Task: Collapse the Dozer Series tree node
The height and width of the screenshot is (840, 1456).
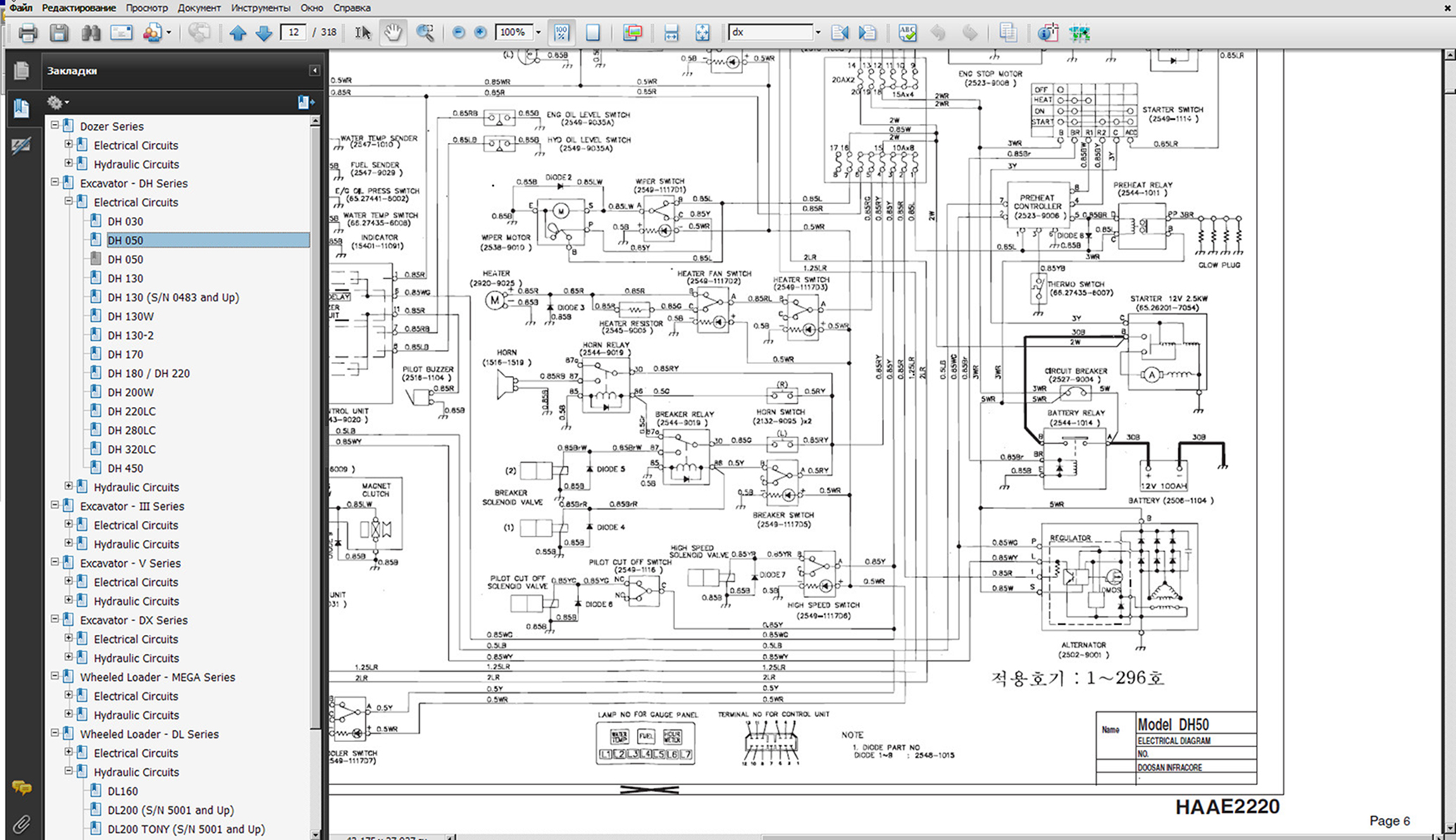Action: (x=55, y=125)
